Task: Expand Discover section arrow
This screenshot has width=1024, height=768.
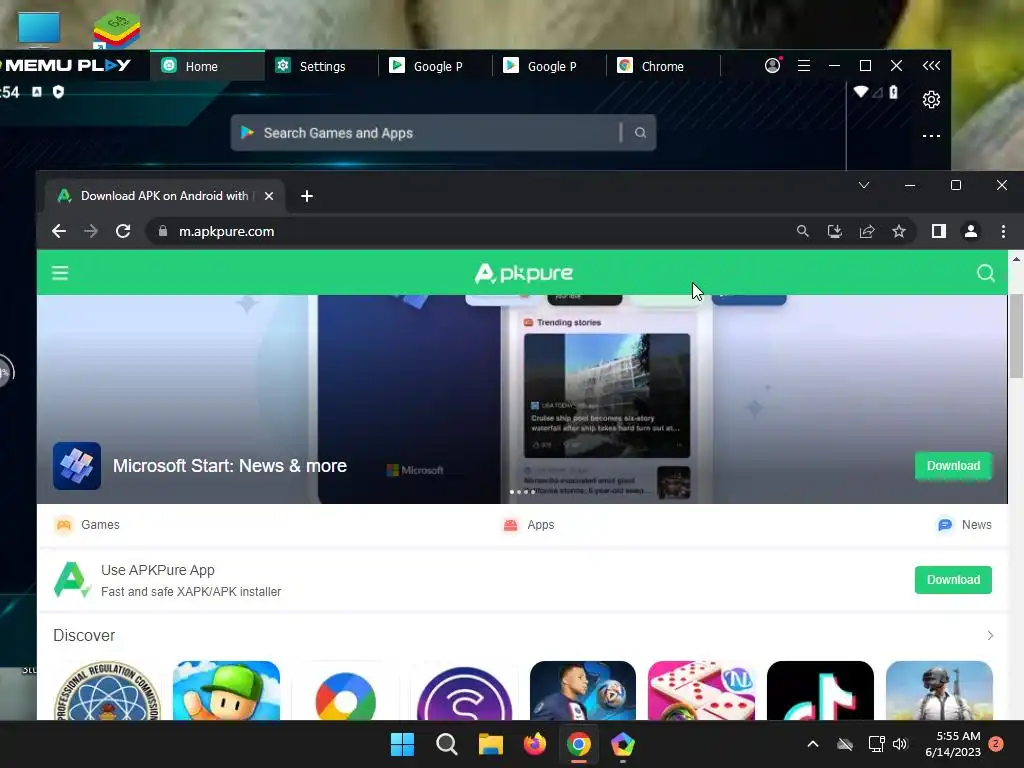Action: click(x=990, y=635)
